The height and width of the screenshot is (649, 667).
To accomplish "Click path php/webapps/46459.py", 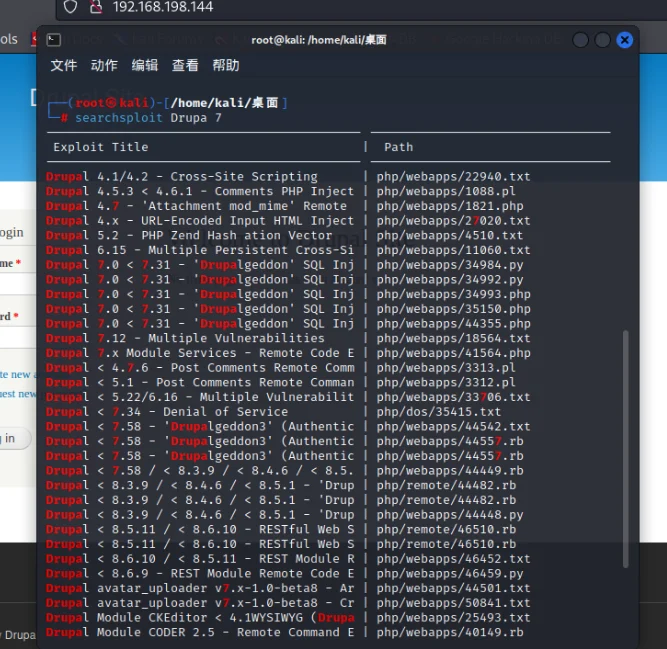I will click(450, 574).
